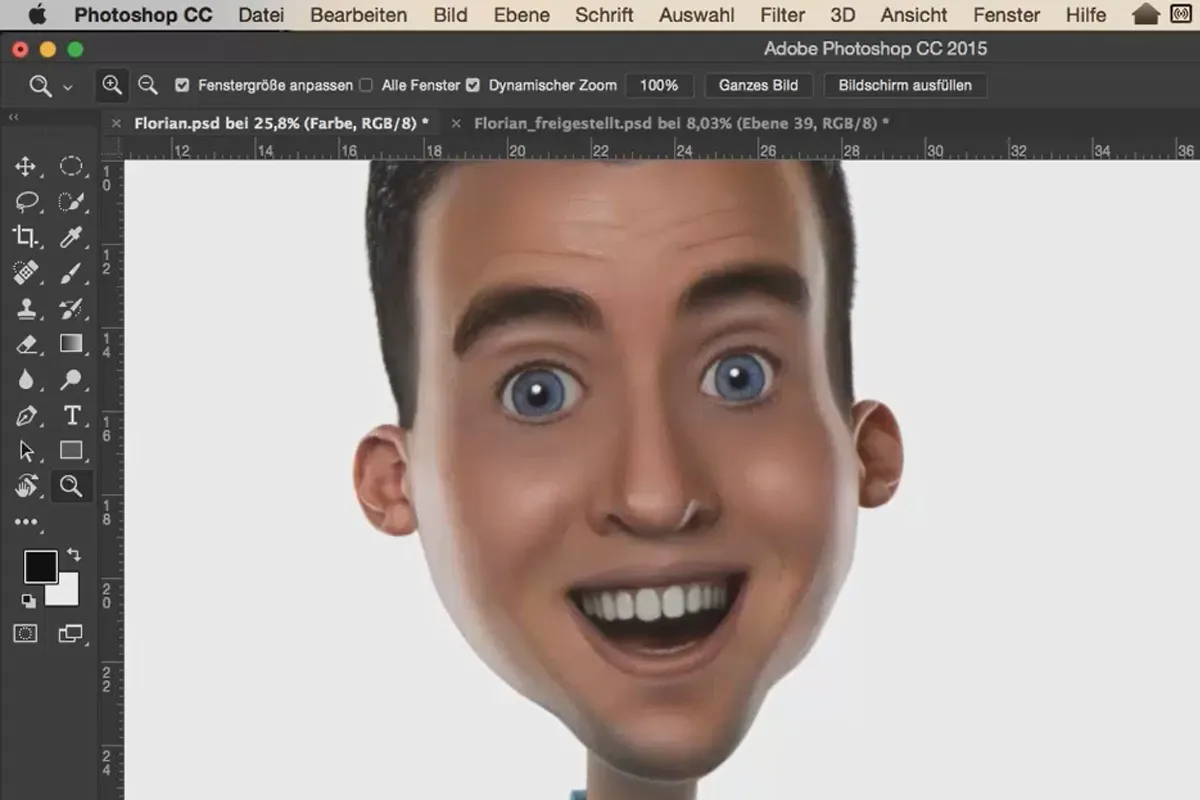Select the Lasso tool
This screenshot has width=1200, height=800.
click(x=26, y=202)
